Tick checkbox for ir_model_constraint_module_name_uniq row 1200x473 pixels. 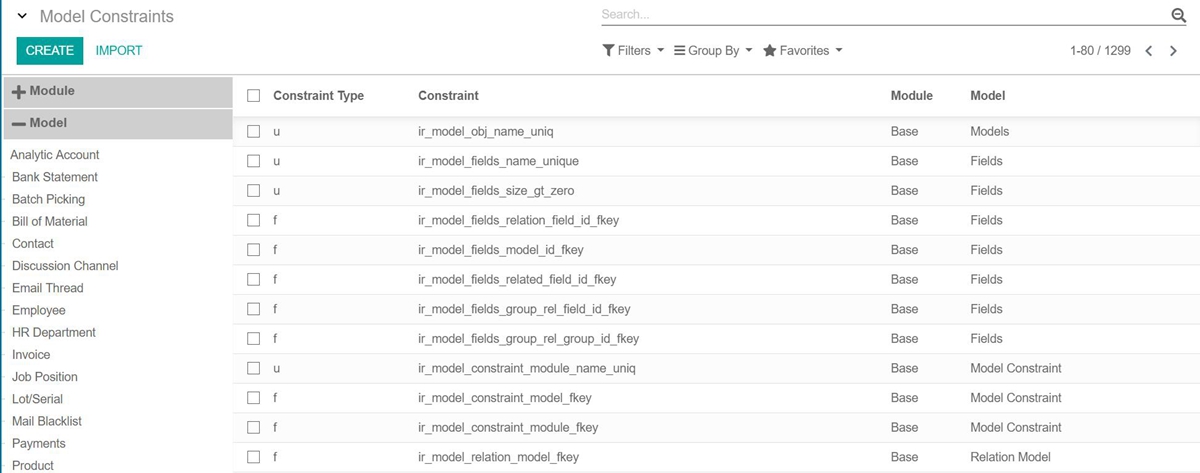(x=254, y=368)
